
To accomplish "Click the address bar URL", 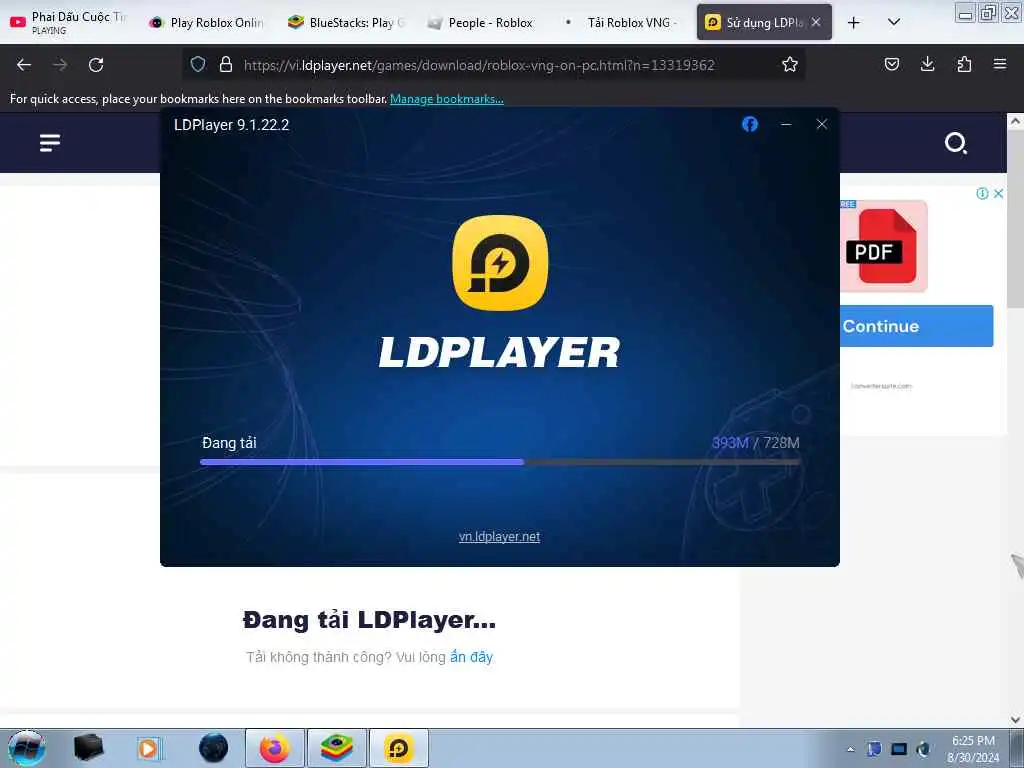I will [479, 65].
